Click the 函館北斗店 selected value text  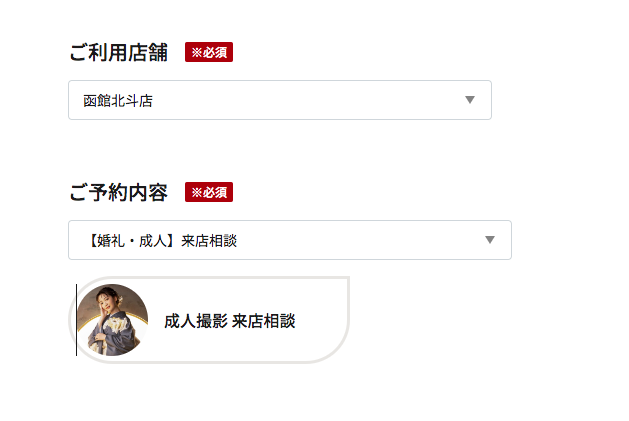(118, 101)
